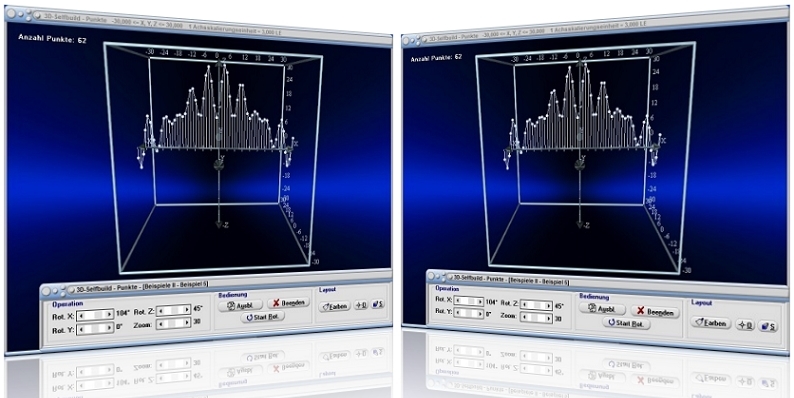Viewport: 794px width, 398px height.
Task: Click the D layout button in left window
Action: (361, 305)
